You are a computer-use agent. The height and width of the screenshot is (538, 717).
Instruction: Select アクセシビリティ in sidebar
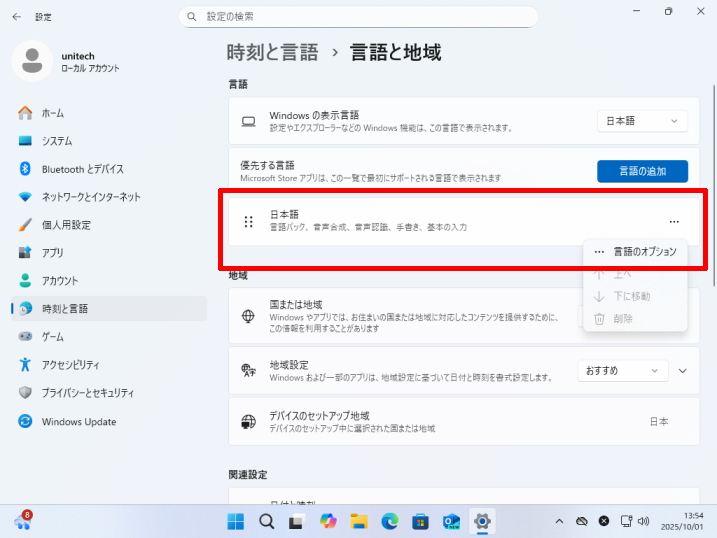70,365
